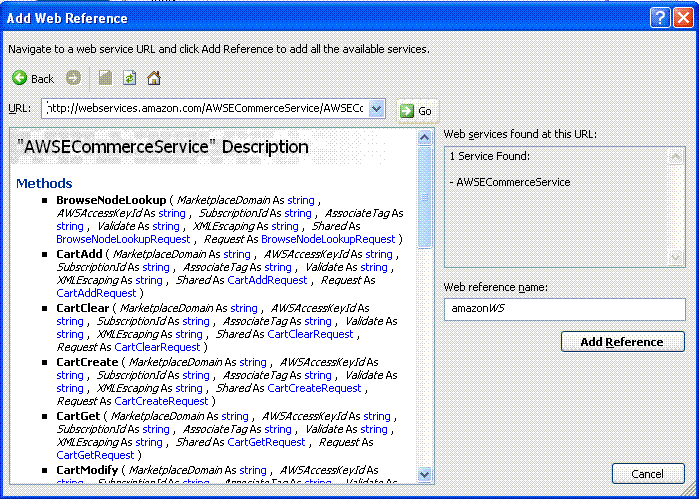Click string link after CartGet MarketplaceDomain

coord(235,416)
